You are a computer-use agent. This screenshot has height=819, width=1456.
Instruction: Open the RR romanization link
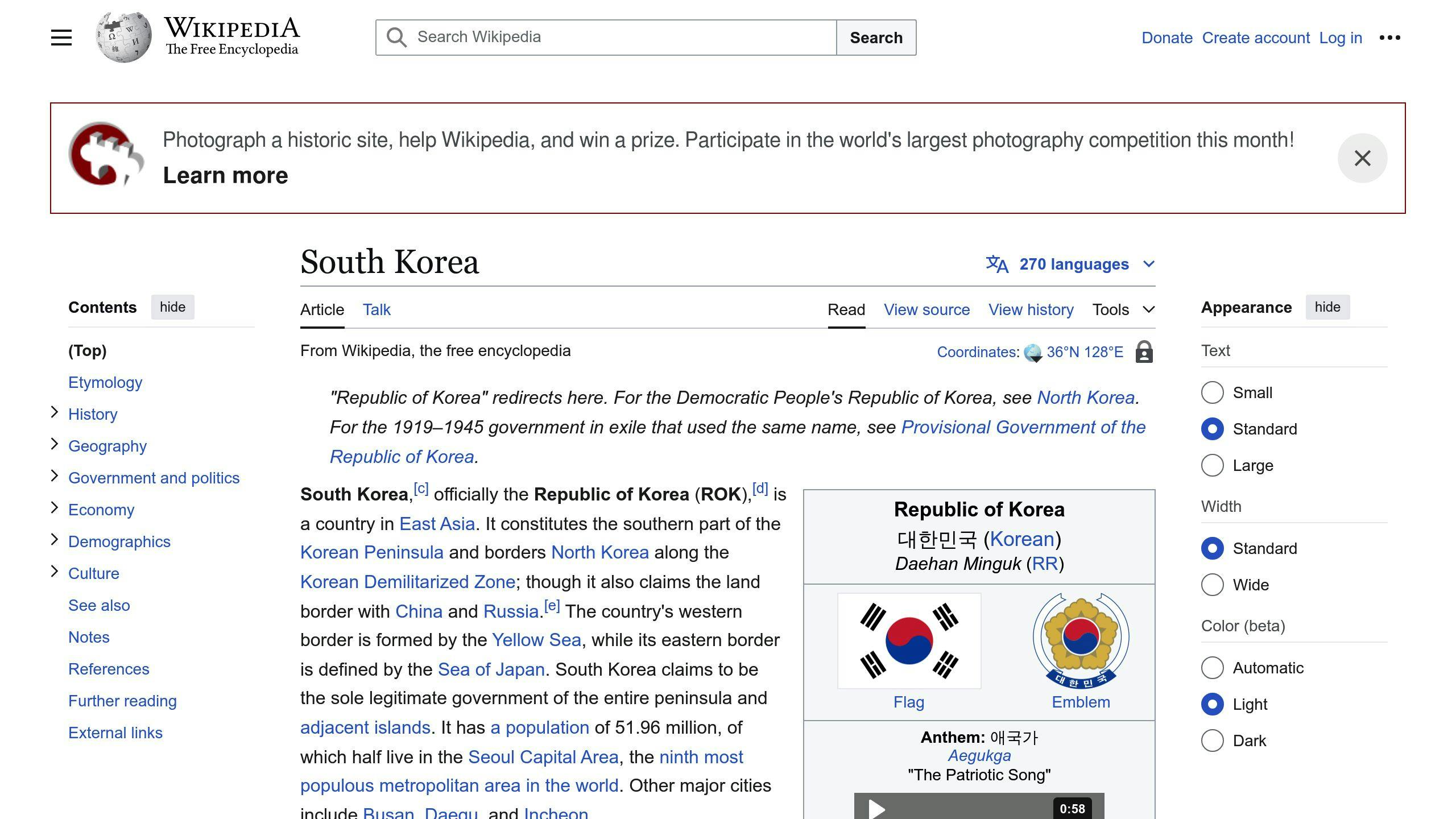coord(1044,564)
